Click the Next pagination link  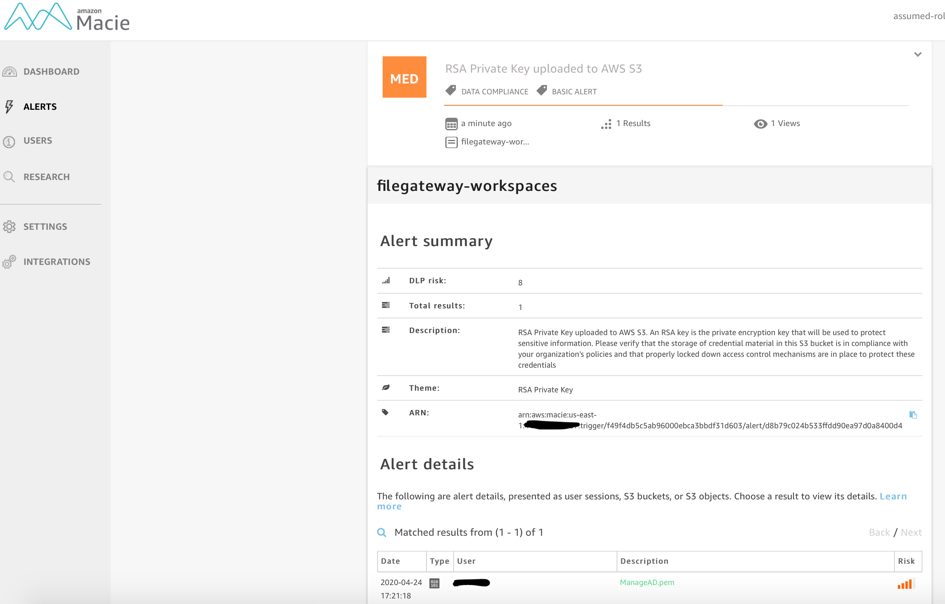coord(911,532)
